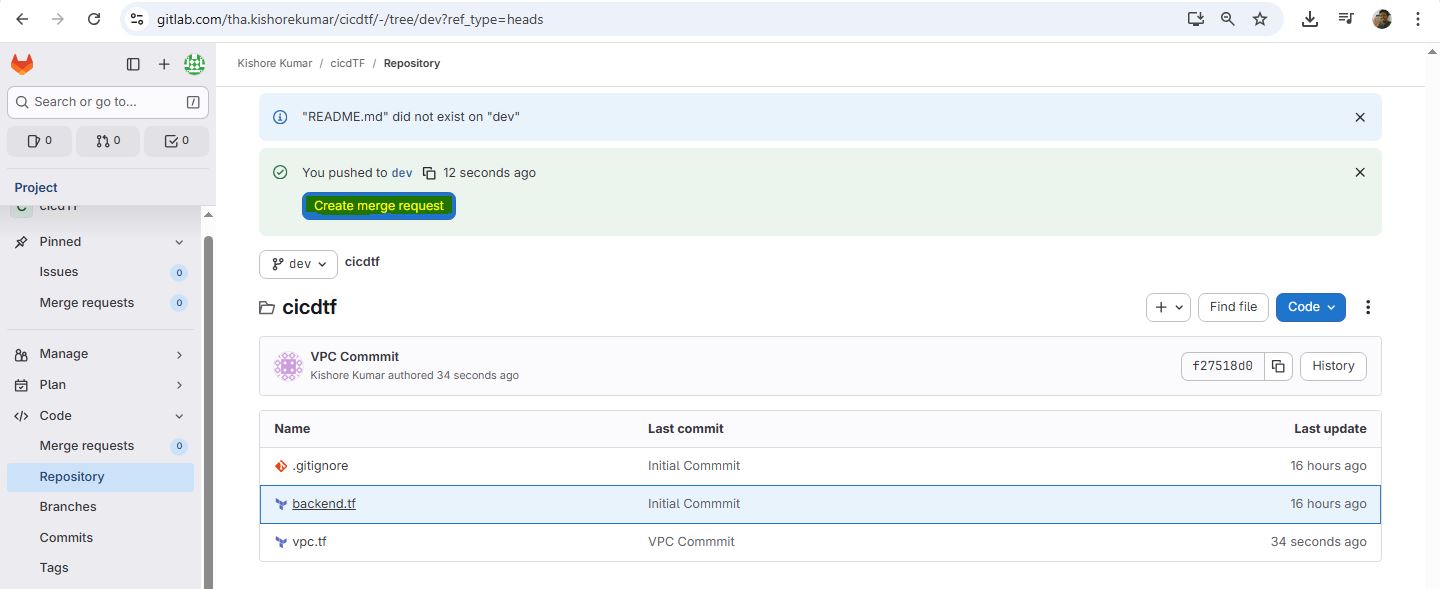Open Branches in the sidebar

(x=68, y=507)
